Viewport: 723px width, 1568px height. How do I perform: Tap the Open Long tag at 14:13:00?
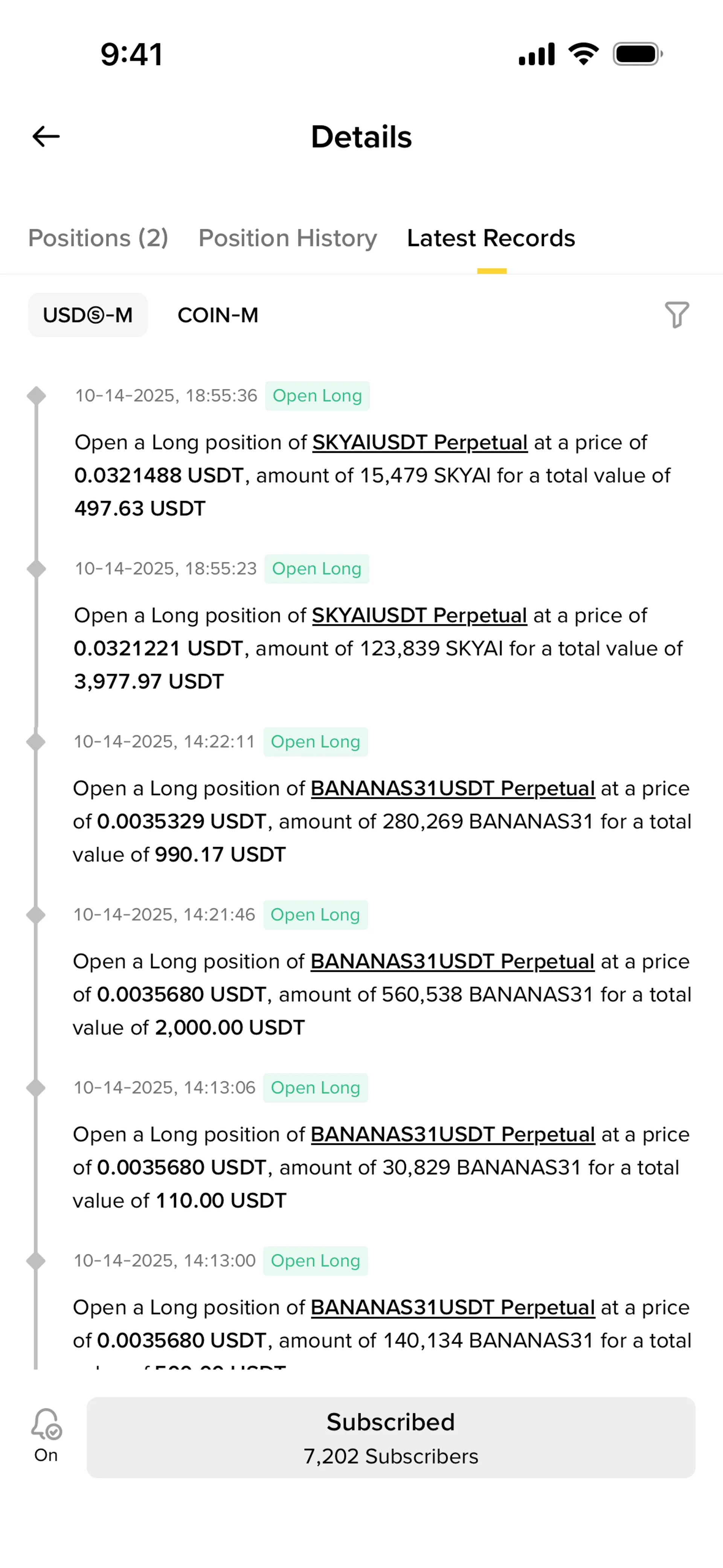(315, 1261)
